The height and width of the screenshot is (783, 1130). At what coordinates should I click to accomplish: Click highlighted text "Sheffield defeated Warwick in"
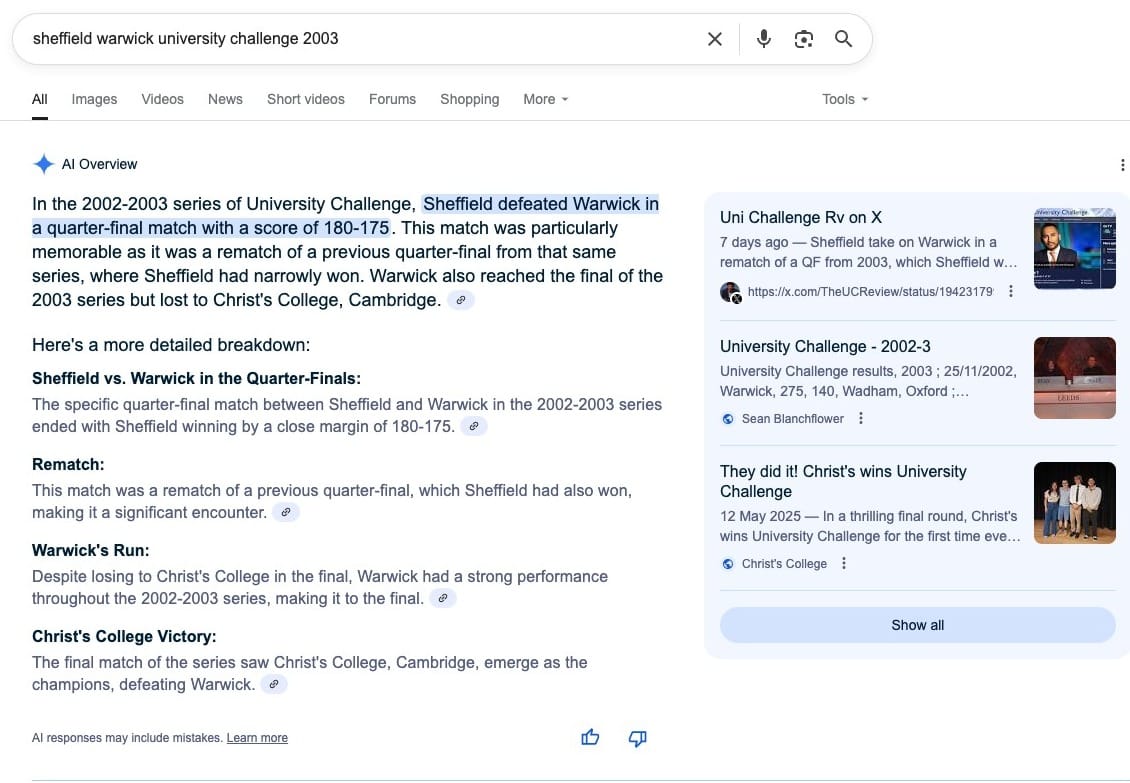(540, 204)
